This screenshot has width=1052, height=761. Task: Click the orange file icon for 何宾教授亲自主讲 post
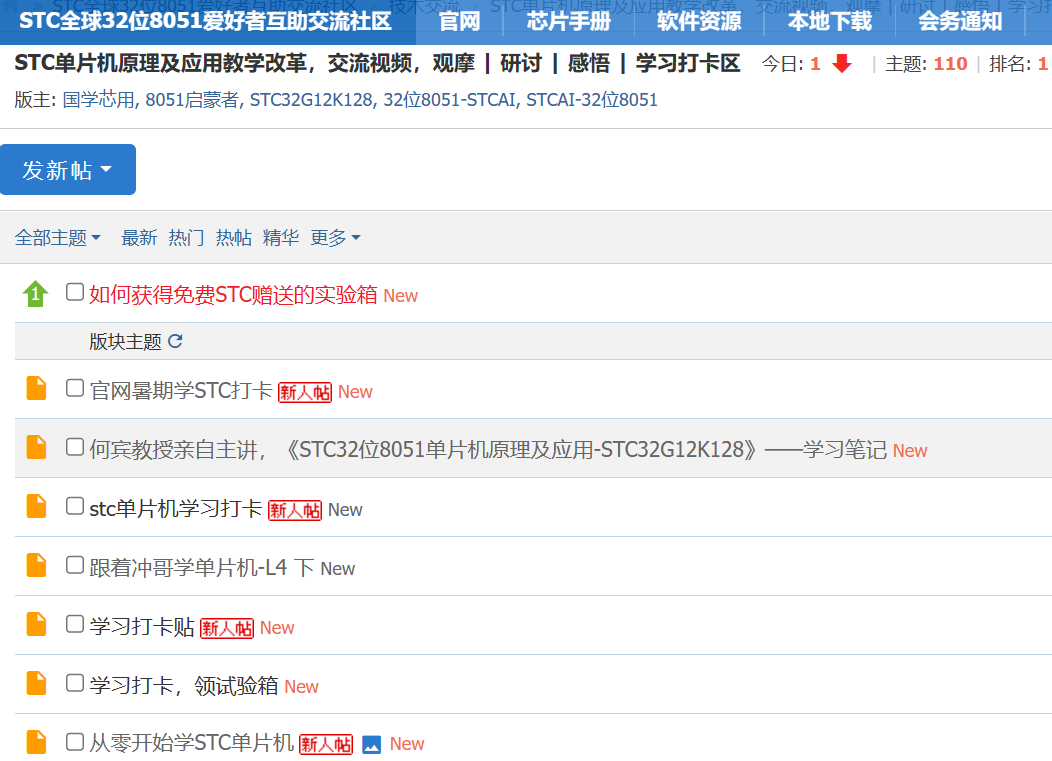[x=36, y=448]
